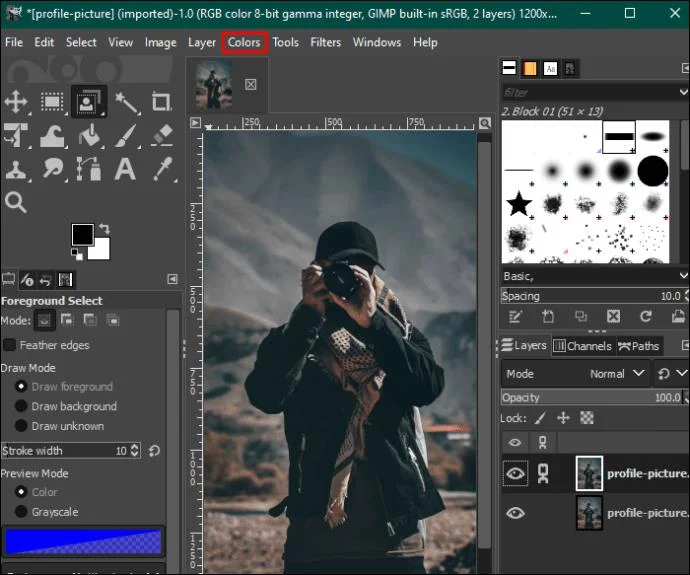The height and width of the screenshot is (575, 690).
Task: Set preview mode to Color
Action: [x=20, y=491]
